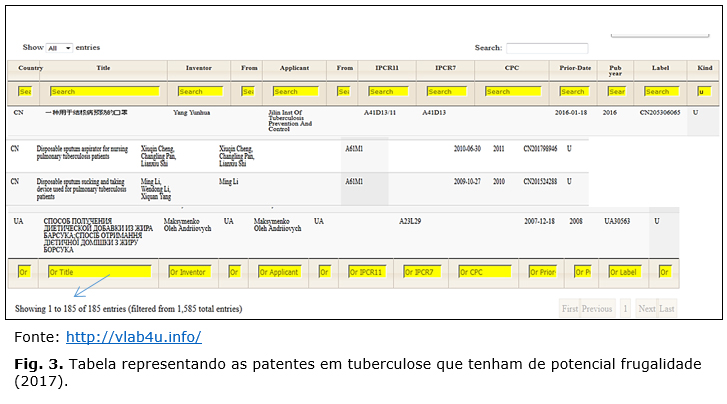
Task: Focus the Search filter under Inventor
Action: pos(198,91)
